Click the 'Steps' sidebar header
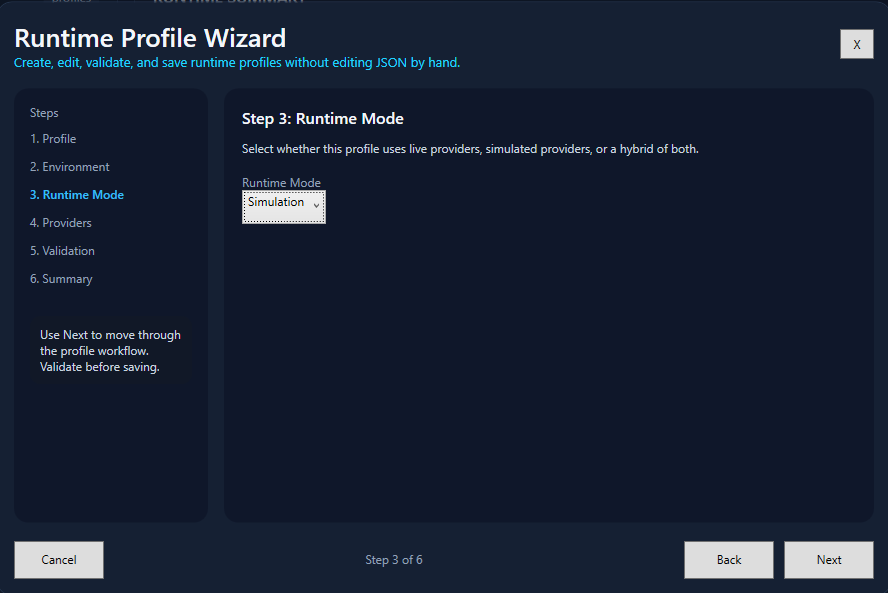 click(x=44, y=113)
